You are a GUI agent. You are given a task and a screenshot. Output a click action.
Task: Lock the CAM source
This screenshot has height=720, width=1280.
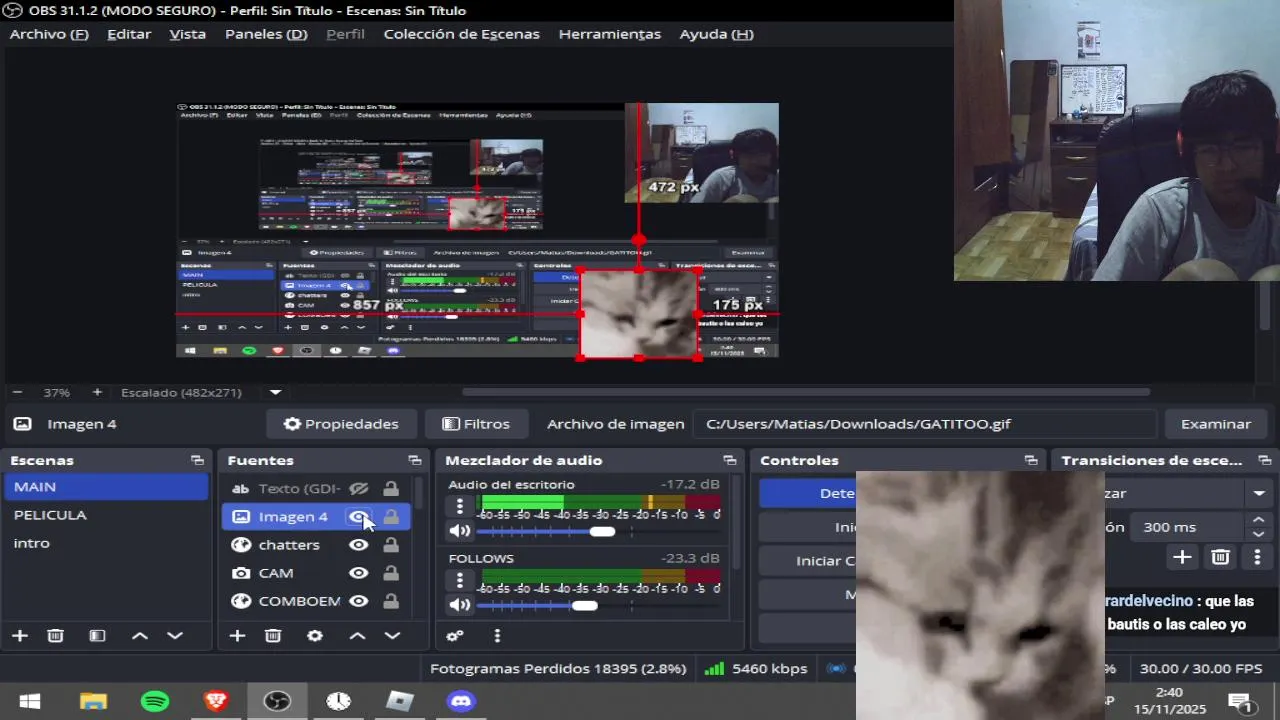click(391, 573)
